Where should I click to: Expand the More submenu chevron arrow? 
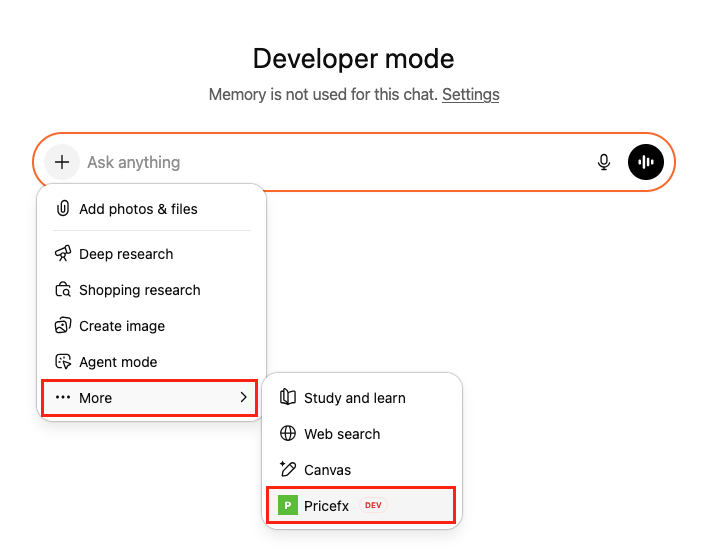point(243,398)
